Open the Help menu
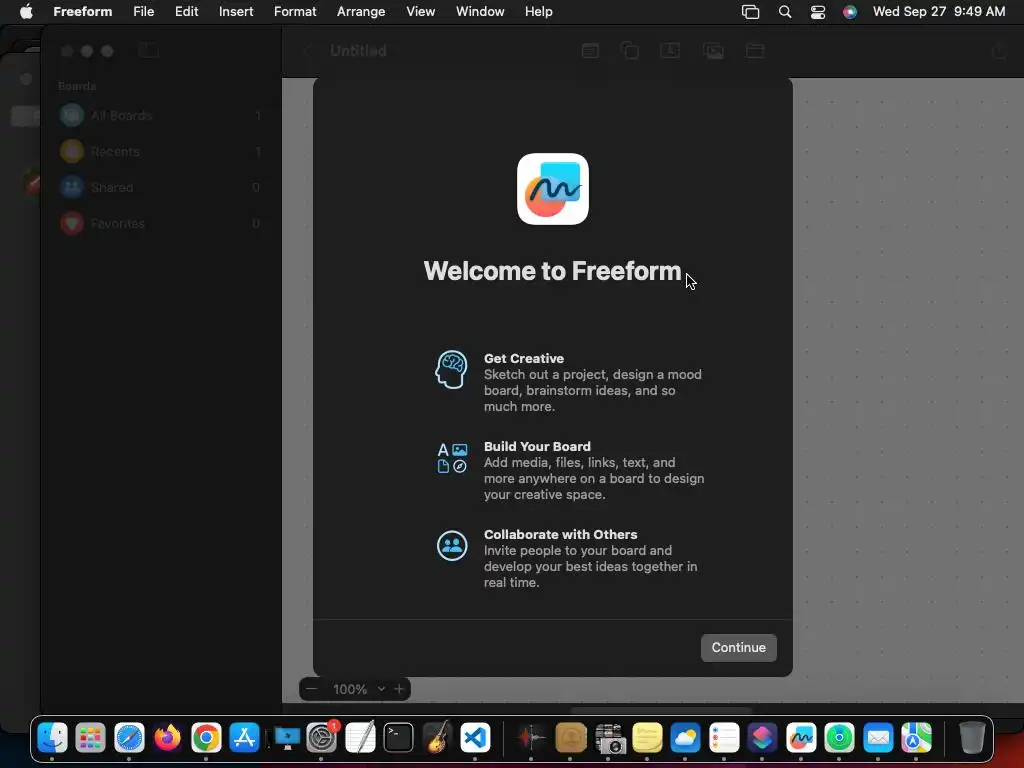Image resolution: width=1024 pixels, height=768 pixels. (x=539, y=11)
